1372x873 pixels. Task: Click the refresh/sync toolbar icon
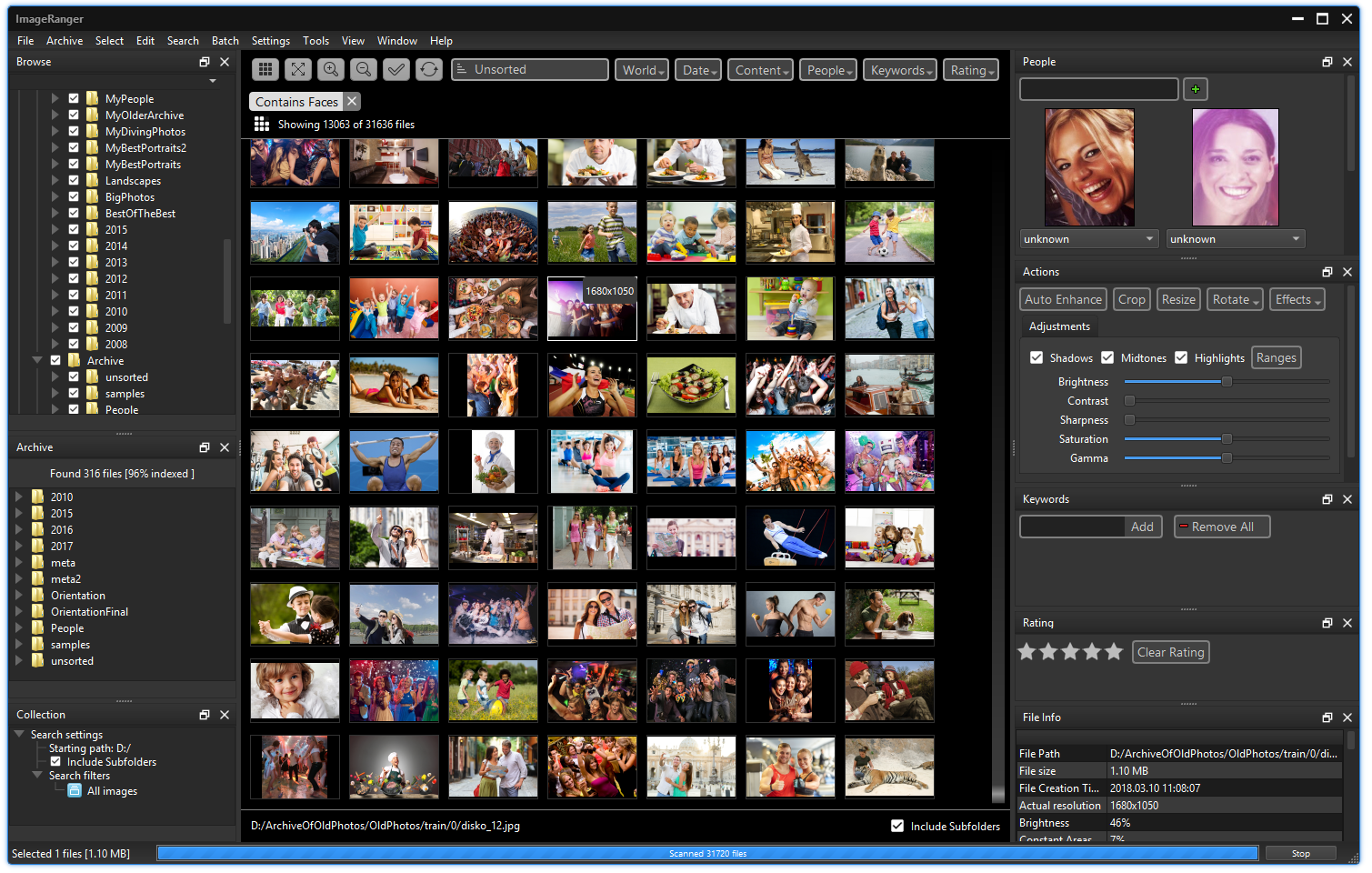428,69
